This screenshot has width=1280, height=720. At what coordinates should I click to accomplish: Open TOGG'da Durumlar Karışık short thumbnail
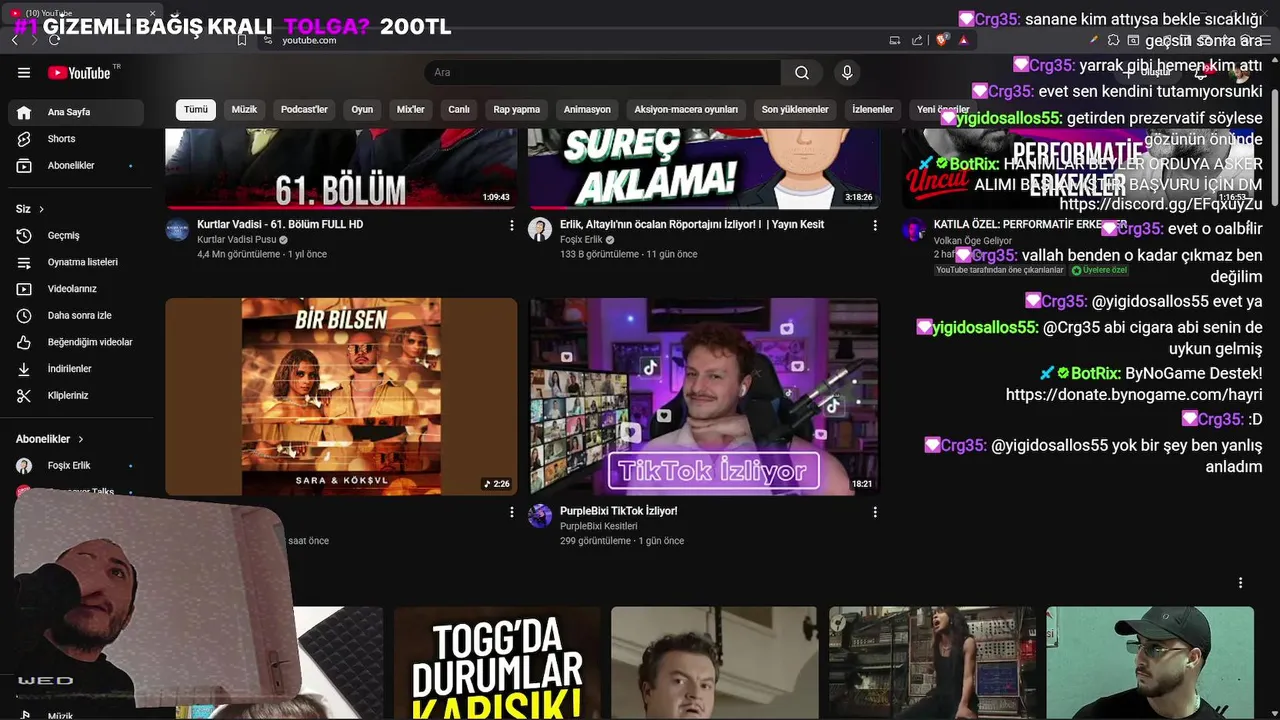point(497,662)
